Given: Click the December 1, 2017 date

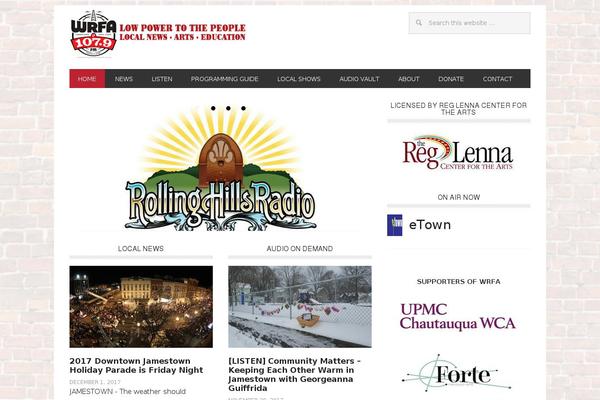Looking at the screenshot, I should coord(95,382).
